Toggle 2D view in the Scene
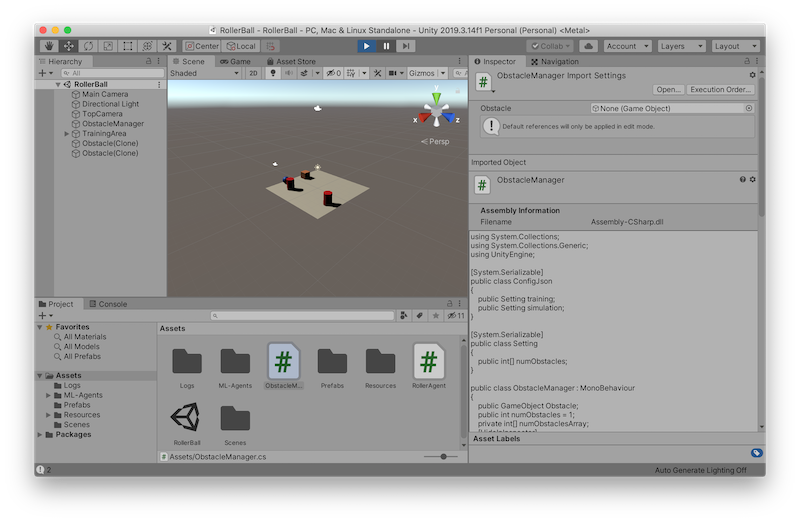 point(253,73)
